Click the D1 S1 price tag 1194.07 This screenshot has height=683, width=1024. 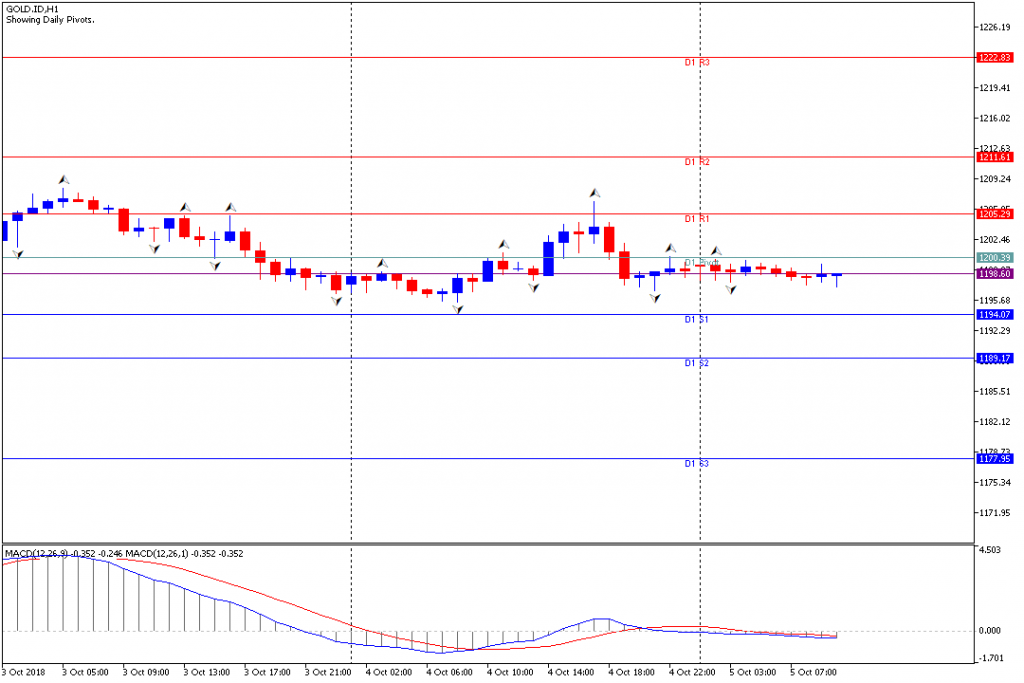coord(994,315)
